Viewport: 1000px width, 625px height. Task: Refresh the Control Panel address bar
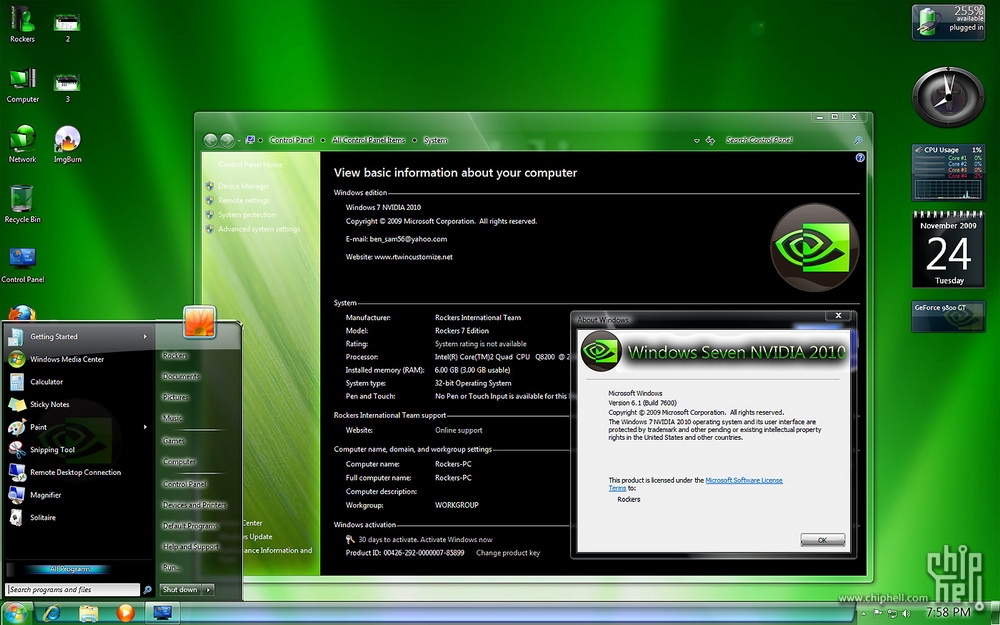[710, 140]
